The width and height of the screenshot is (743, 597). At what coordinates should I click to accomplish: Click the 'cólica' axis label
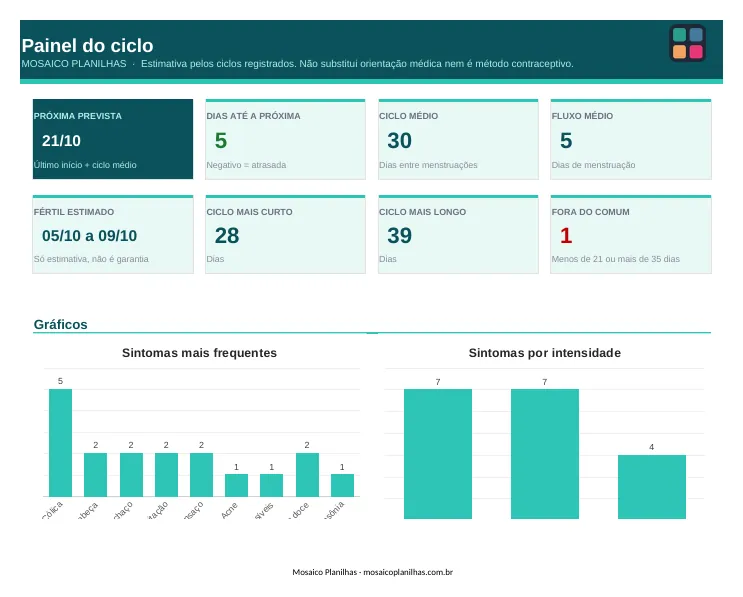[x=52, y=511]
